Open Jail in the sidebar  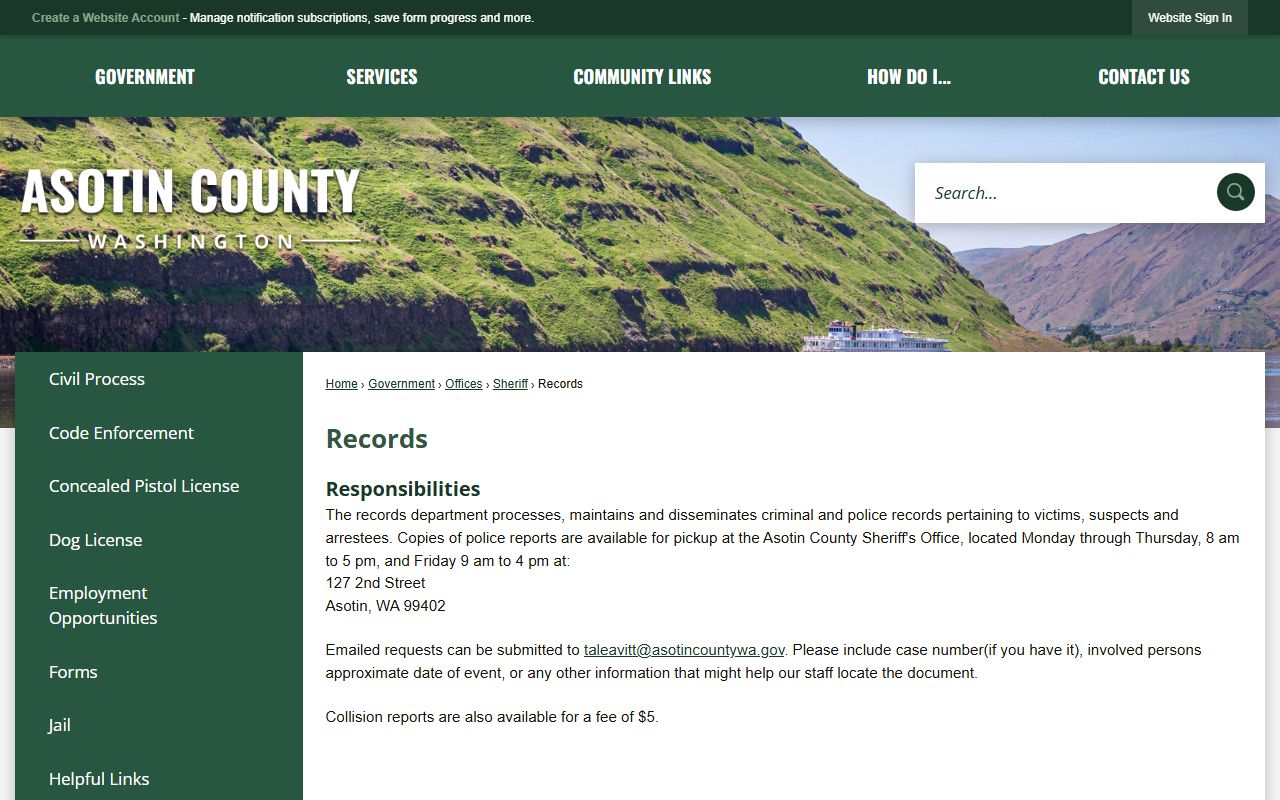tap(60, 726)
